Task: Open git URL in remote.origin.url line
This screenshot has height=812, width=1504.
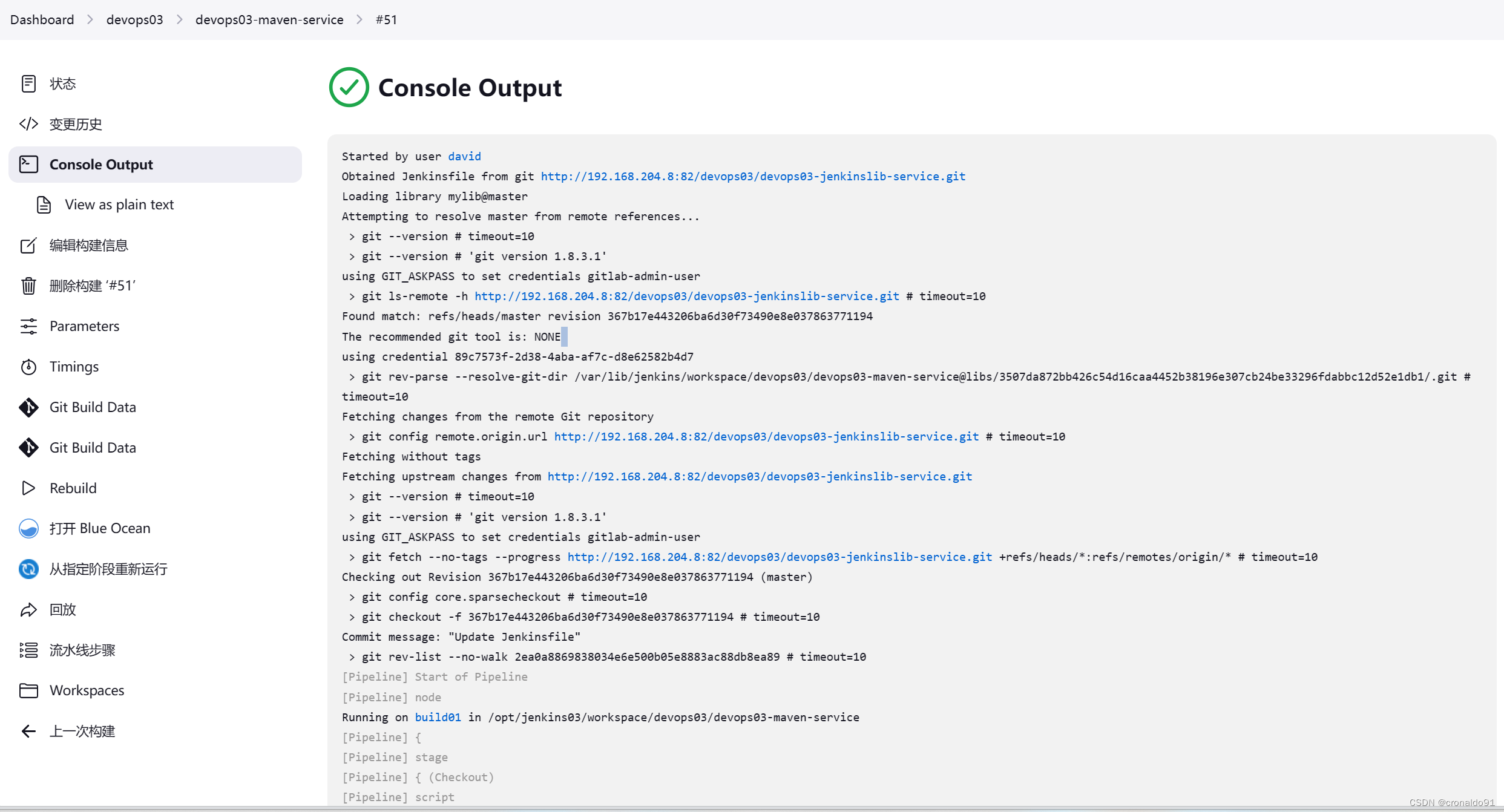Action: [766, 436]
